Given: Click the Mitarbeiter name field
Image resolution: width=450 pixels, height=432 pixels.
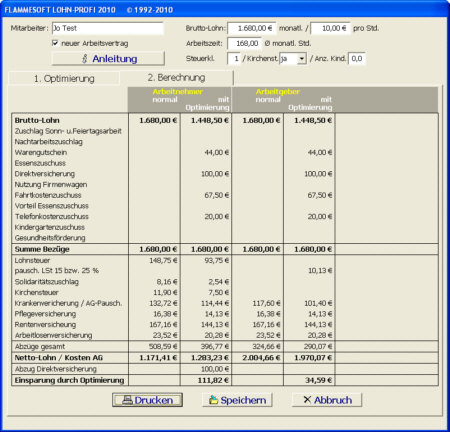Looking at the screenshot, I should [108, 28].
